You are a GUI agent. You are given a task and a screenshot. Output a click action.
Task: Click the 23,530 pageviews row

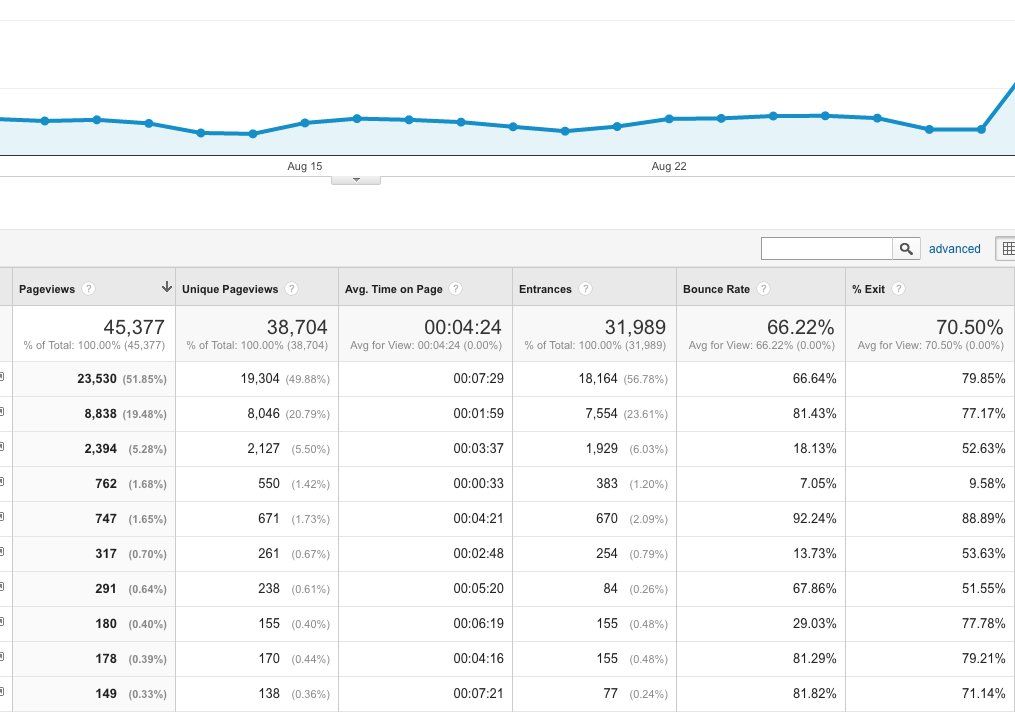(x=508, y=379)
